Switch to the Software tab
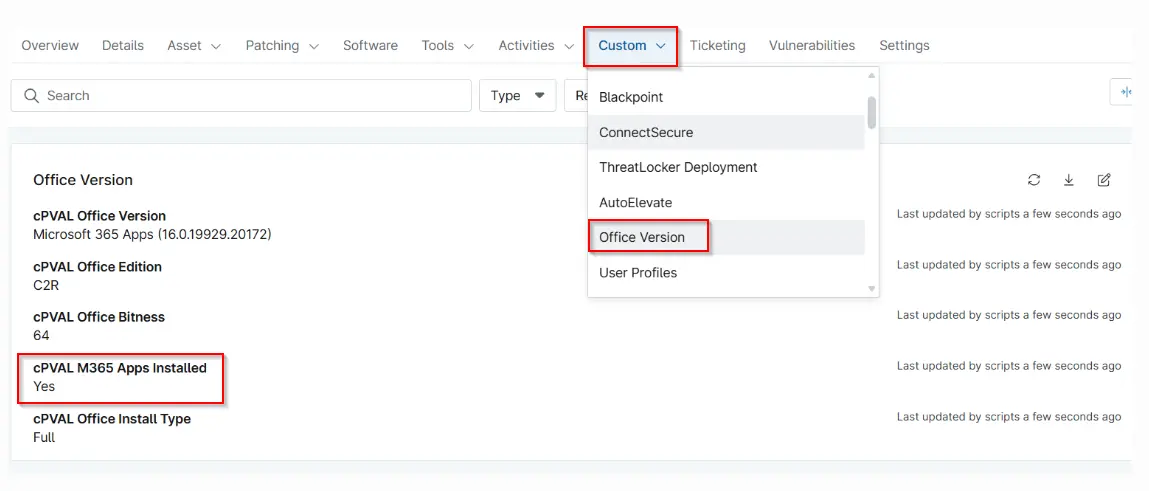This screenshot has width=1149, height=491. [x=370, y=45]
